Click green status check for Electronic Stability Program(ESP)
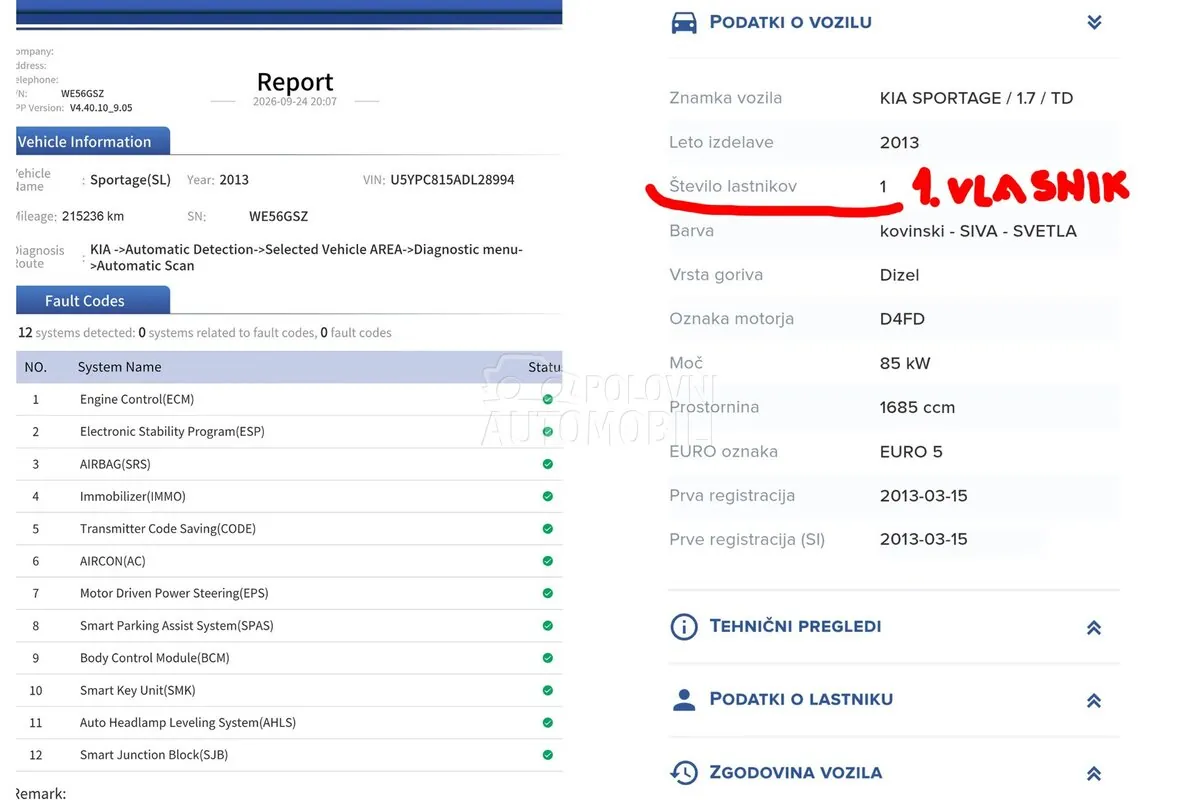This screenshot has width=1200, height=800. coord(548,432)
